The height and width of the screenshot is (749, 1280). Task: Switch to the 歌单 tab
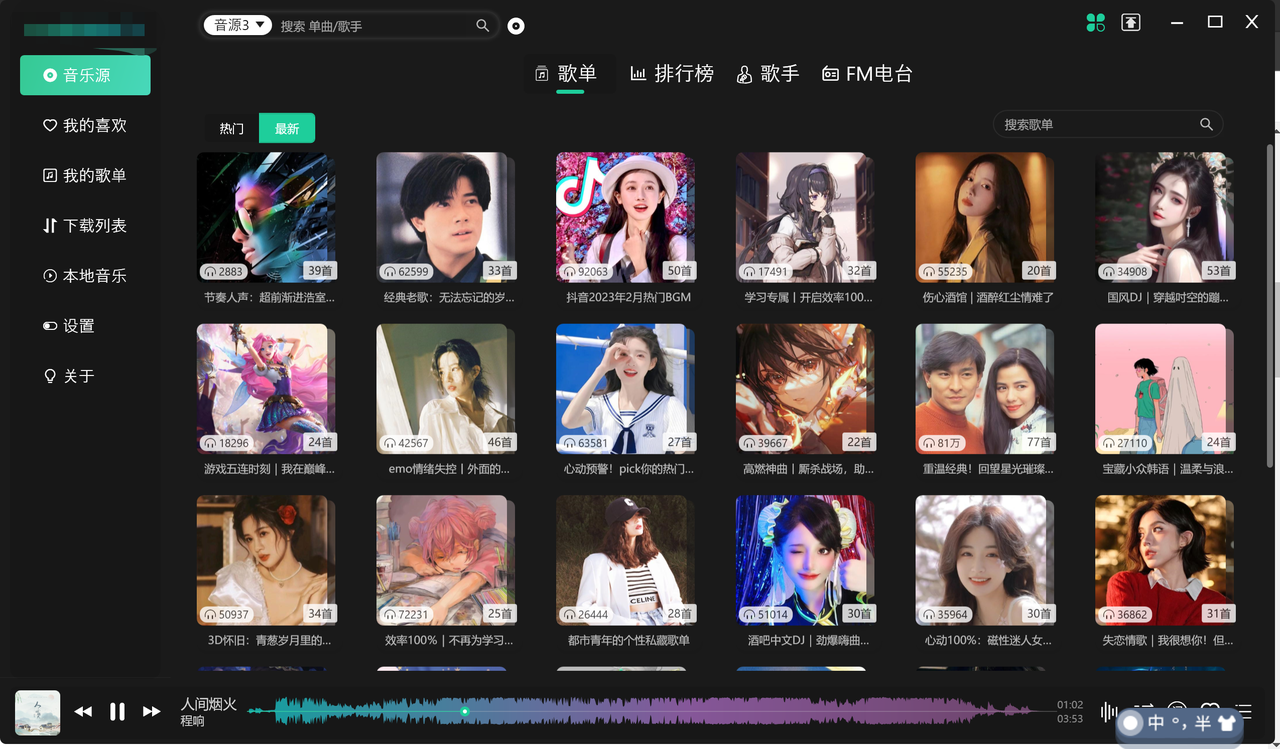566,73
